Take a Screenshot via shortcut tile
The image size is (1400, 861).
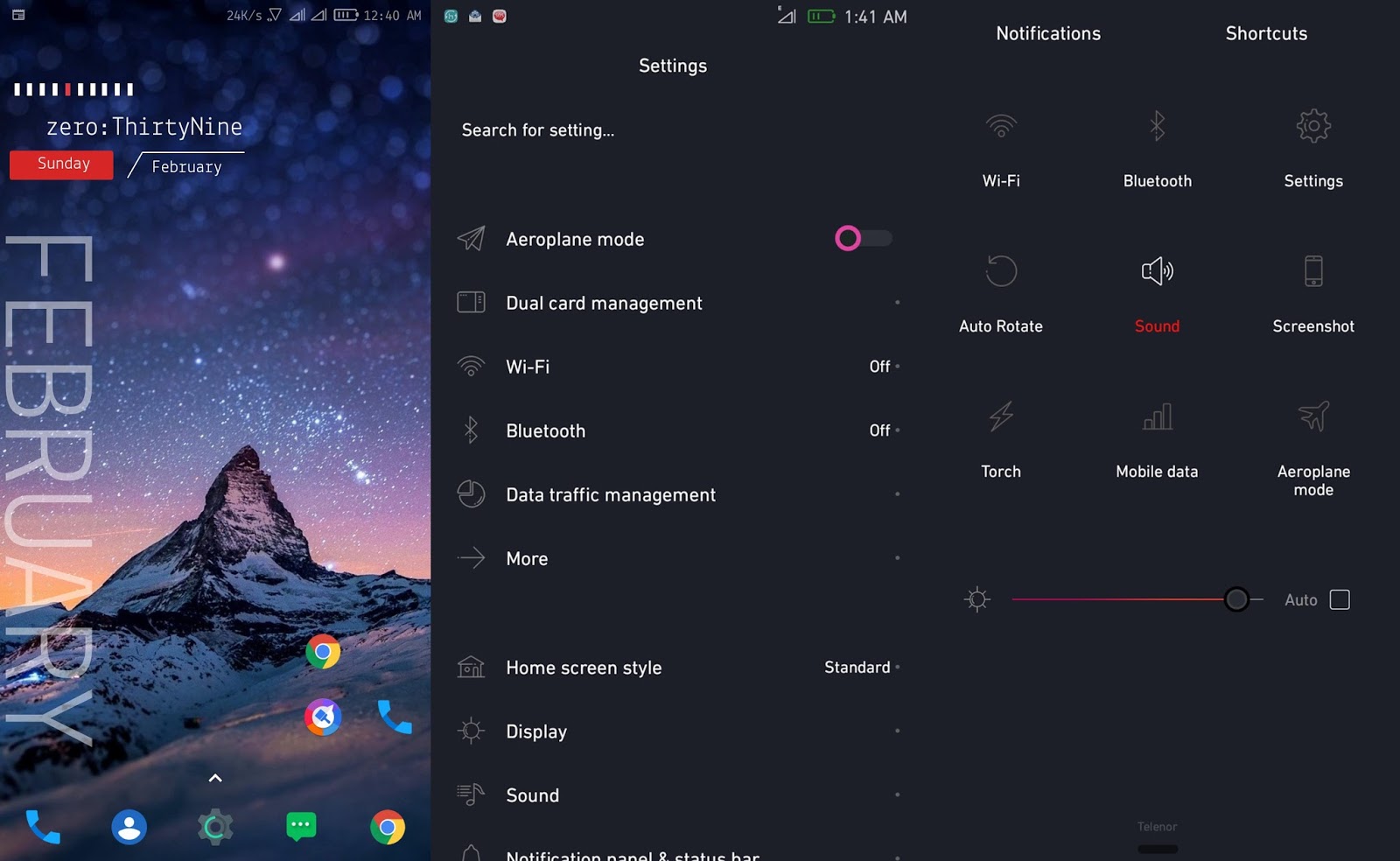pyautogui.click(x=1313, y=294)
